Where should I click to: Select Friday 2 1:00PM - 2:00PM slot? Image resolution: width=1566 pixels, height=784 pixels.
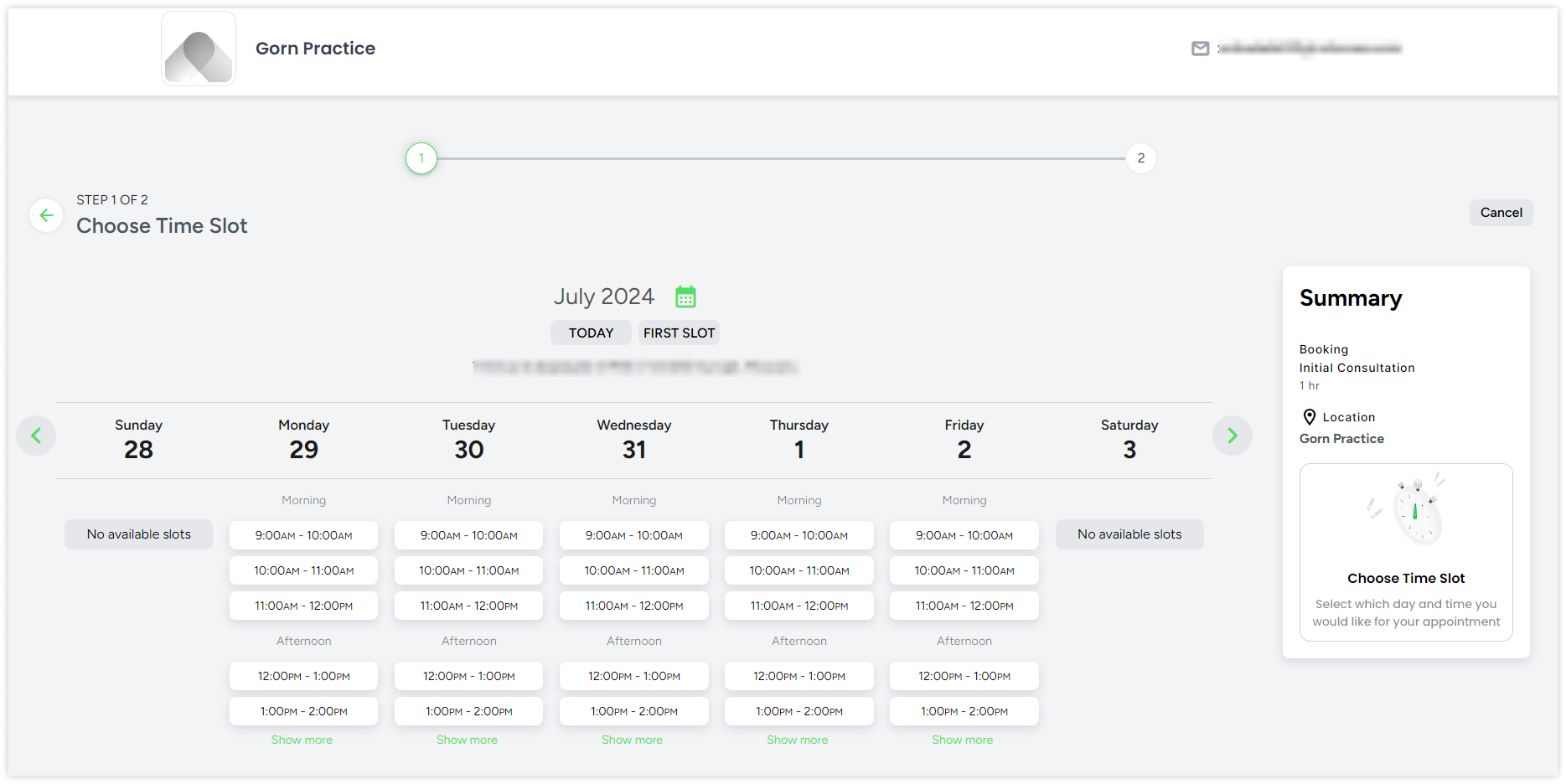click(964, 711)
